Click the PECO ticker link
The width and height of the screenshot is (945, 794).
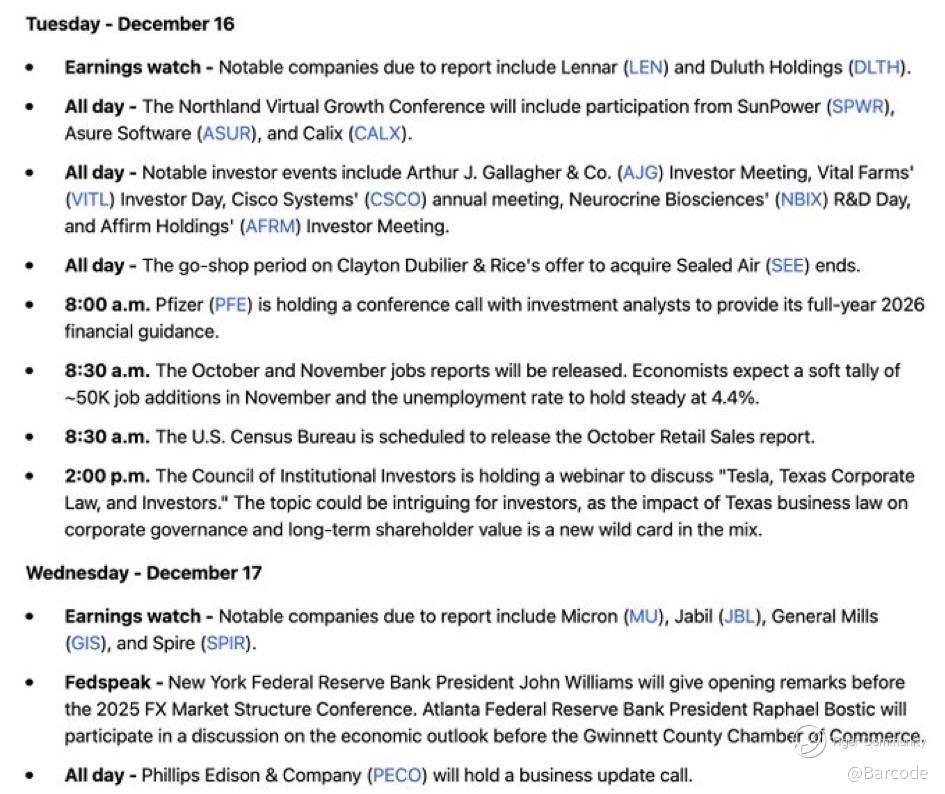coord(397,775)
